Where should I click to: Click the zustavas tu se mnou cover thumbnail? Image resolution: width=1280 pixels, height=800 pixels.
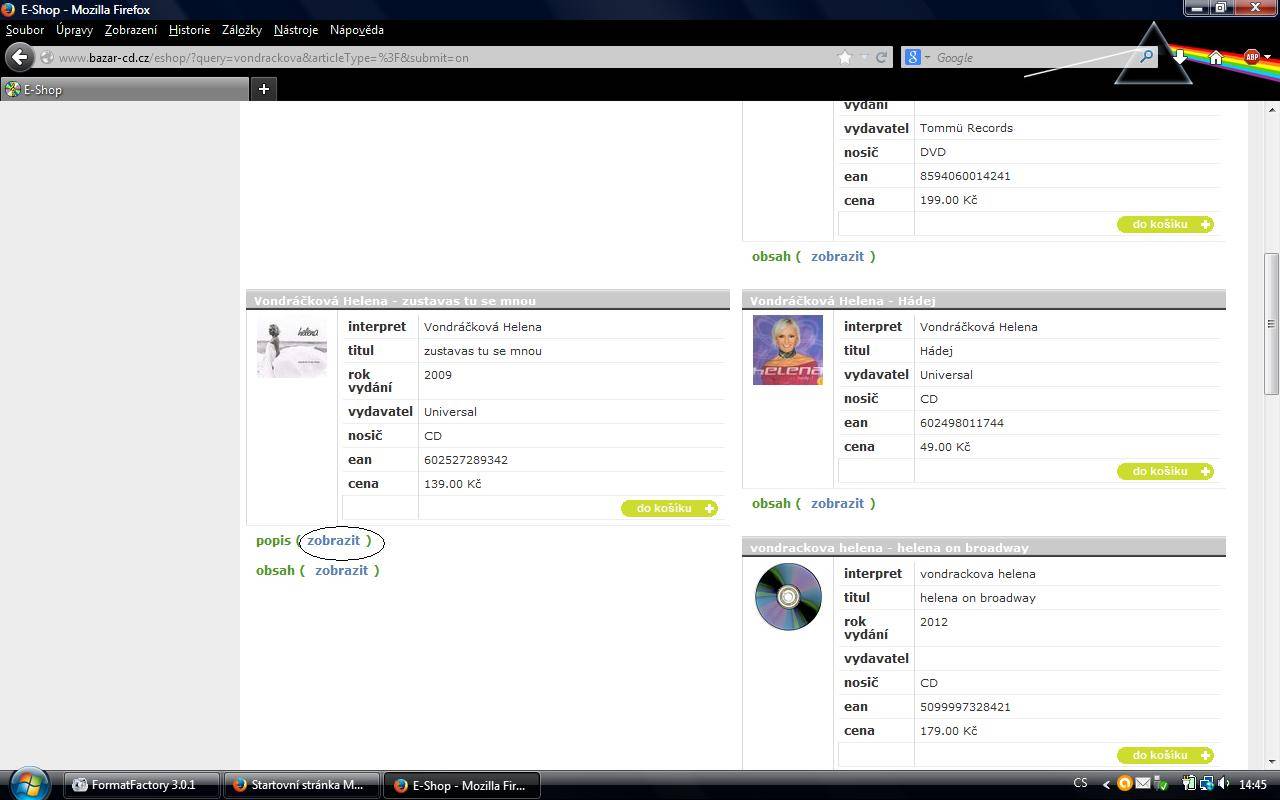(x=292, y=348)
